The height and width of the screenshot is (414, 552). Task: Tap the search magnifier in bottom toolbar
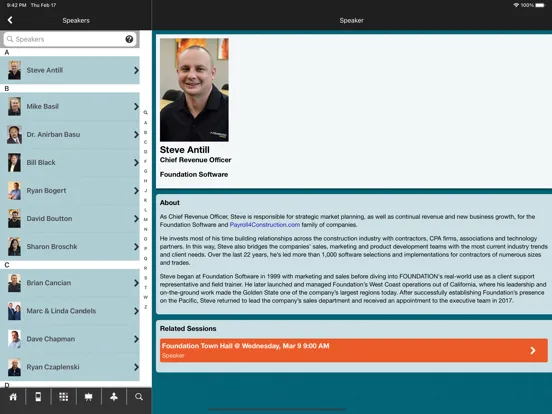pos(139,397)
